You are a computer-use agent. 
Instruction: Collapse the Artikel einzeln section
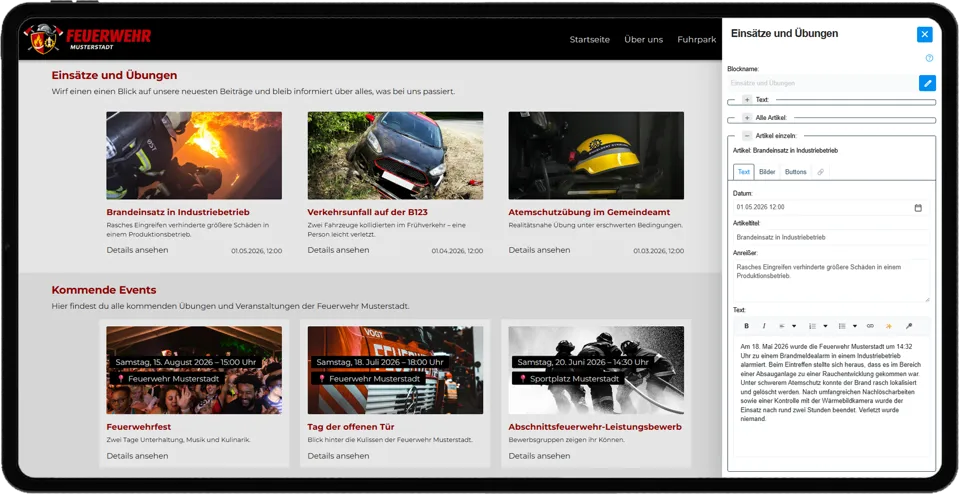pyautogui.click(x=747, y=136)
